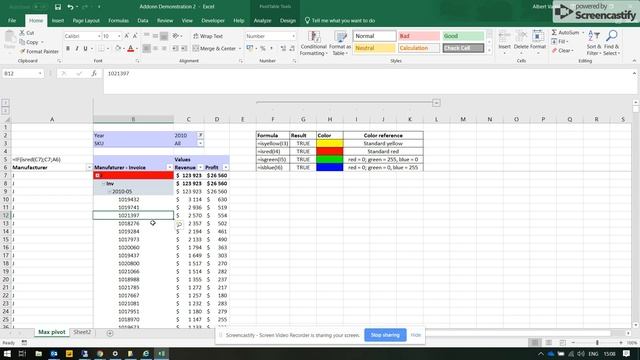The width and height of the screenshot is (640, 360).
Task: Open Format as Table gallery
Action: (340, 43)
